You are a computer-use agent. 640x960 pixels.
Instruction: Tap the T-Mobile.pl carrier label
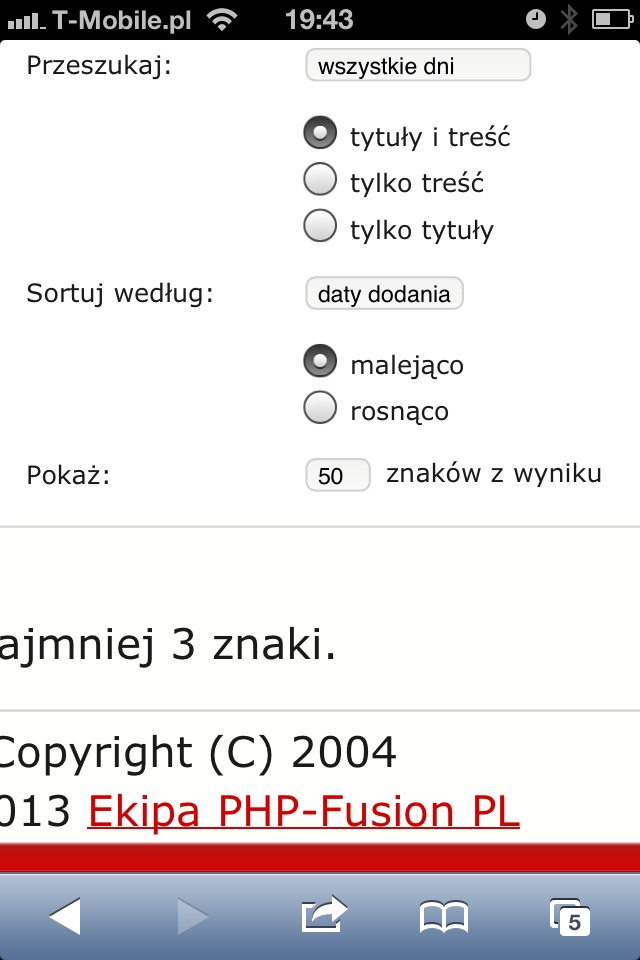point(122,20)
